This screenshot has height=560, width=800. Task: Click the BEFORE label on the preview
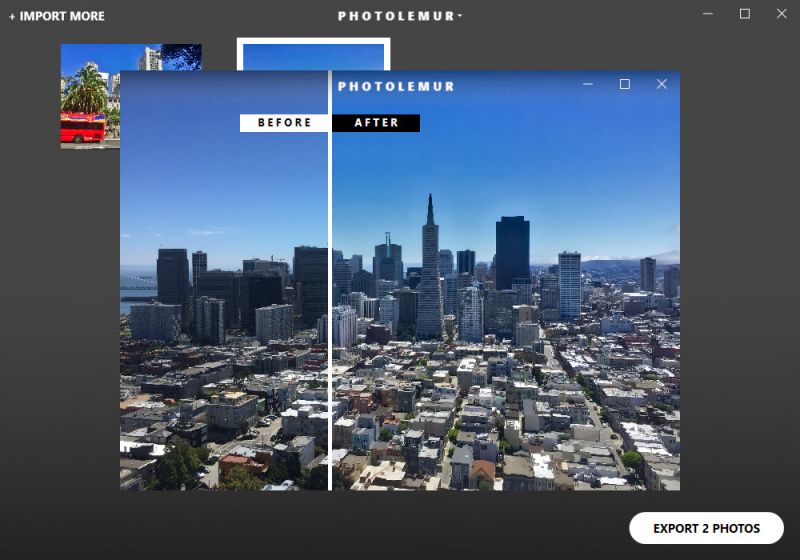coord(285,123)
